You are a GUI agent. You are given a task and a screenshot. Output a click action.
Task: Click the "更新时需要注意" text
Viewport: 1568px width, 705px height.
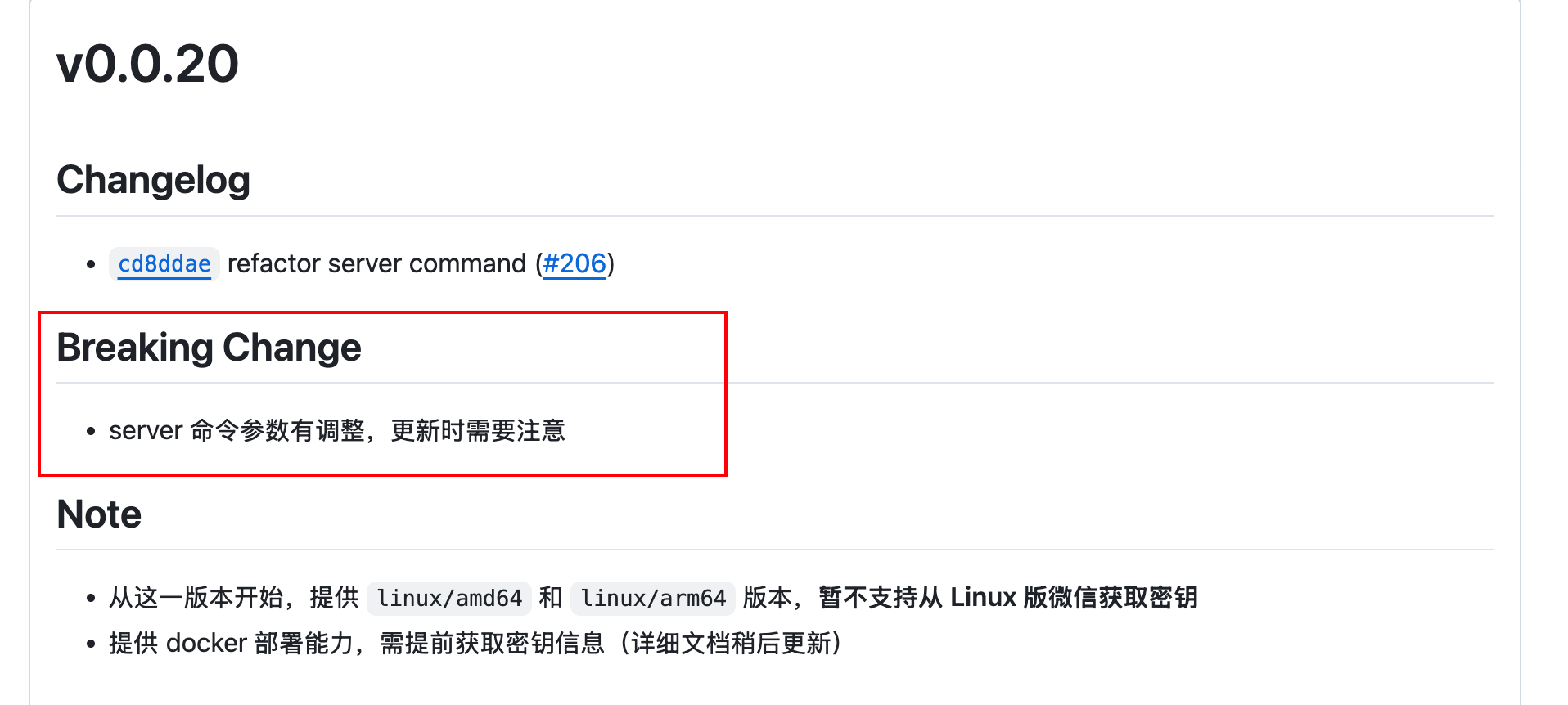pyautogui.click(x=478, y=431)
